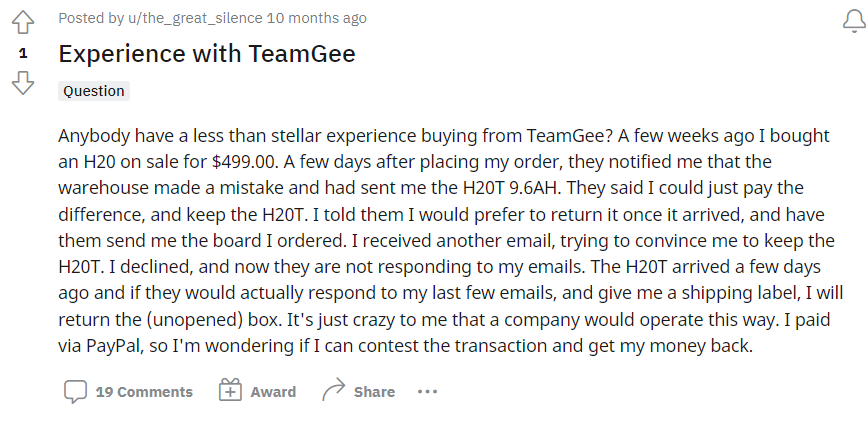Open the '19 Comments' label
Viewport: 868px width, 421px height.
(144, 392)
